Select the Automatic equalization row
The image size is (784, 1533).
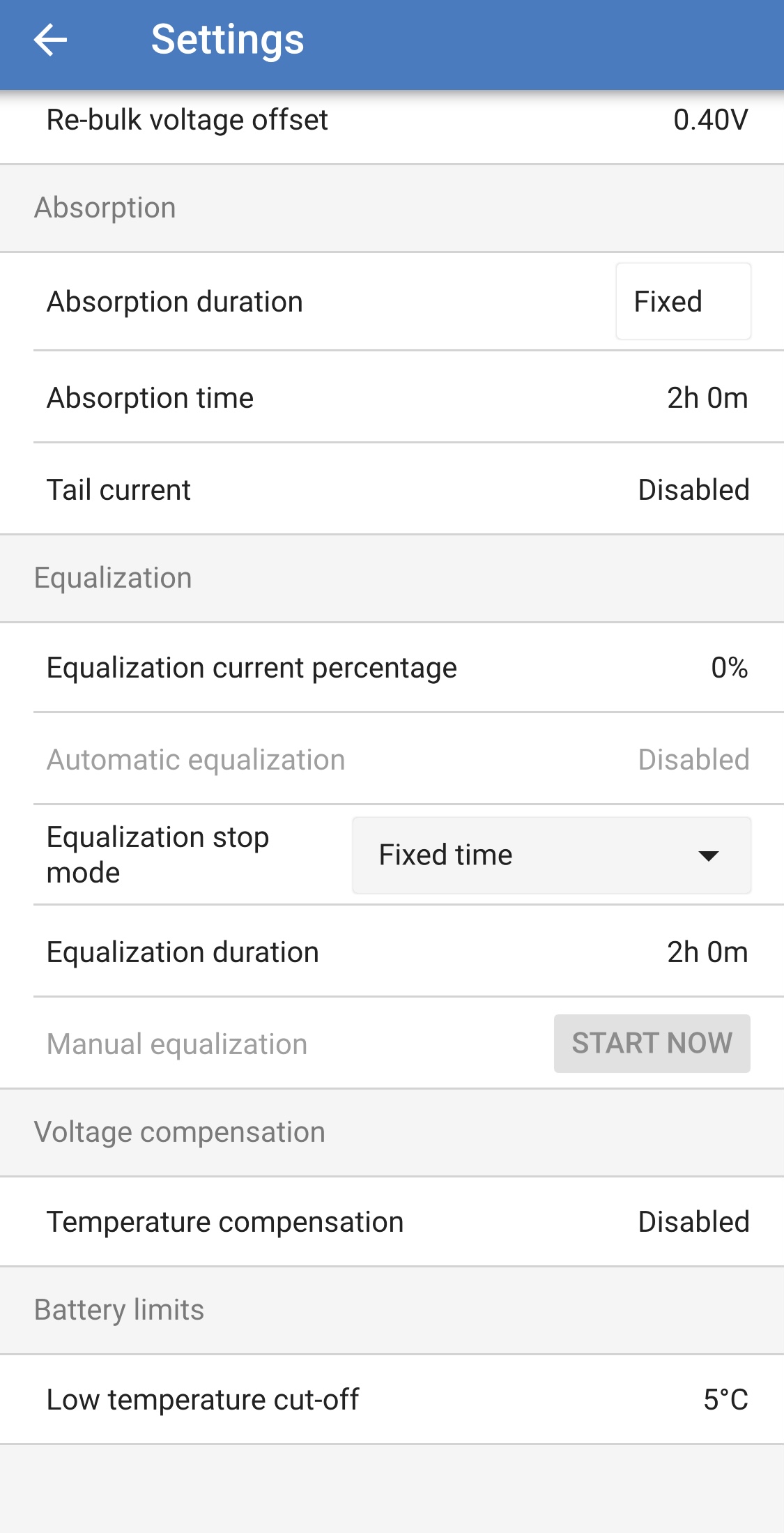point(392,760)
